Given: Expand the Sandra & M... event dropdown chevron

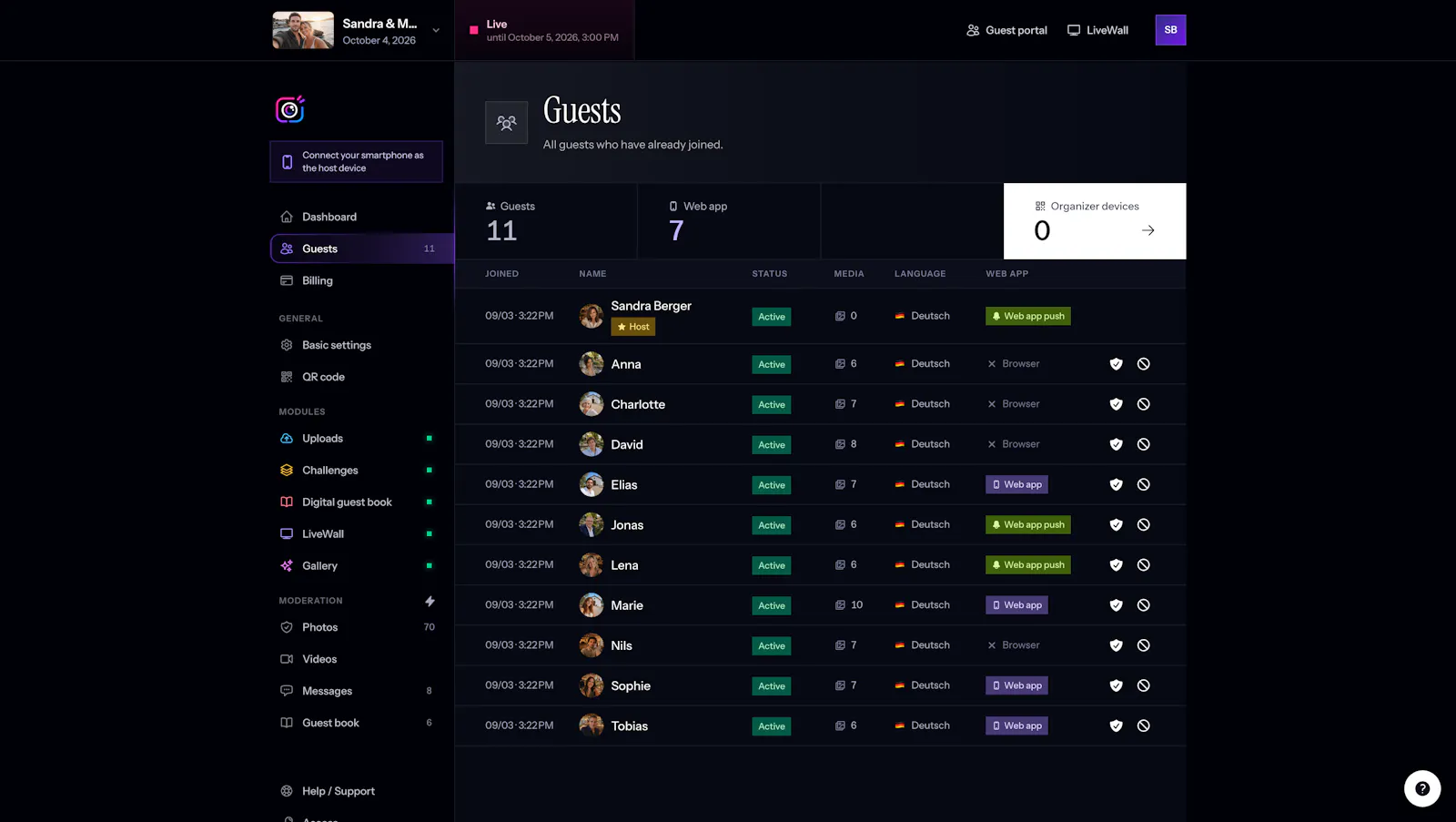Looking at the screenshot, I should 436,30.
